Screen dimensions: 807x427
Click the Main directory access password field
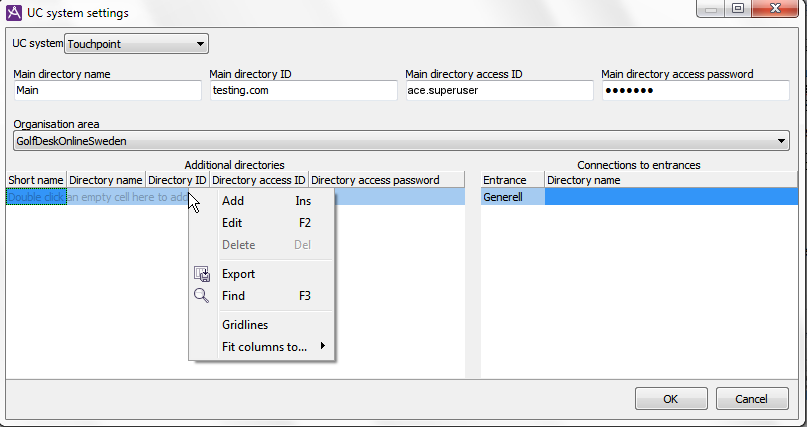point(695,90)
